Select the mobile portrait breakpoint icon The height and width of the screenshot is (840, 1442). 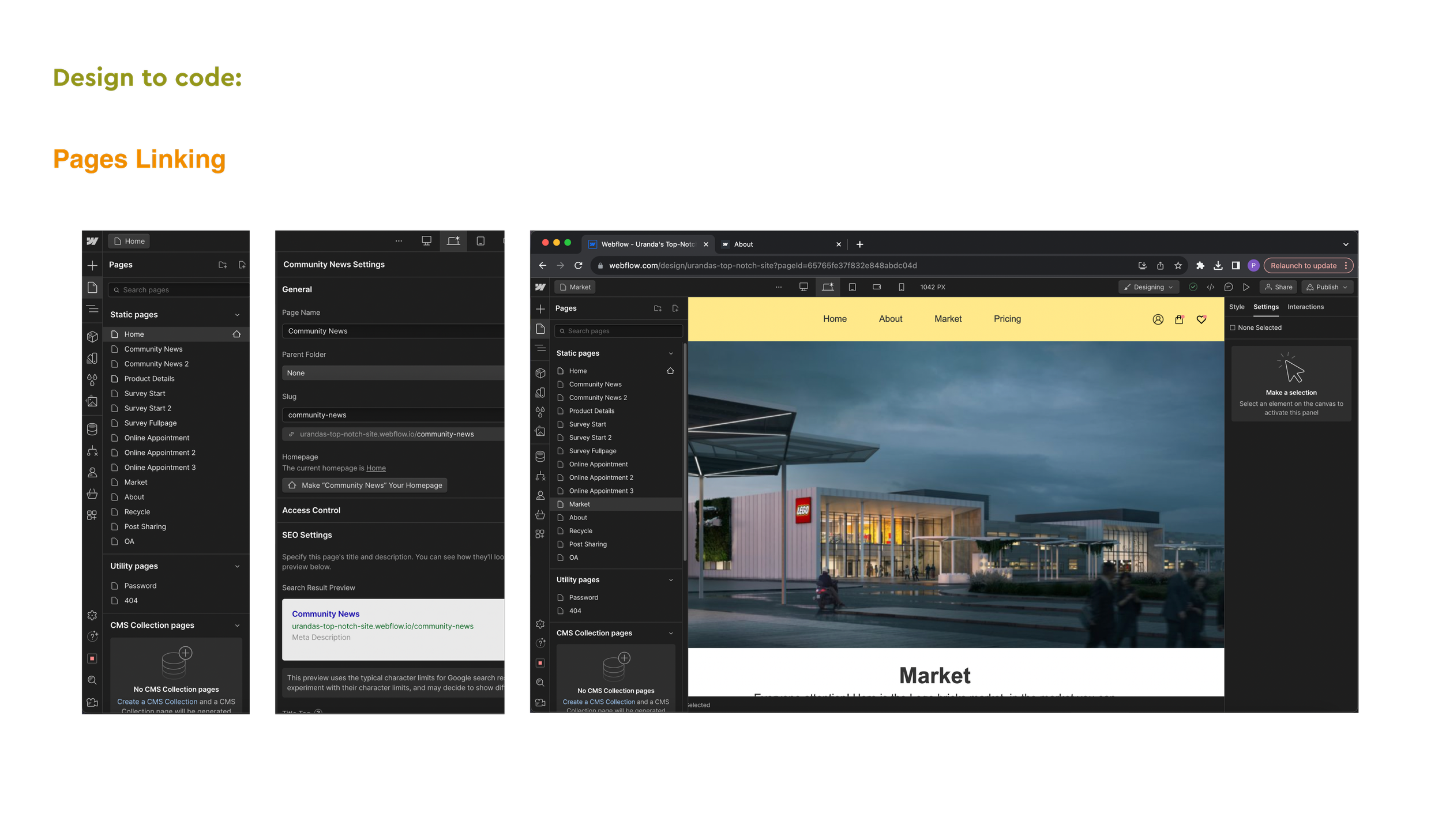(x=901, y=287)
